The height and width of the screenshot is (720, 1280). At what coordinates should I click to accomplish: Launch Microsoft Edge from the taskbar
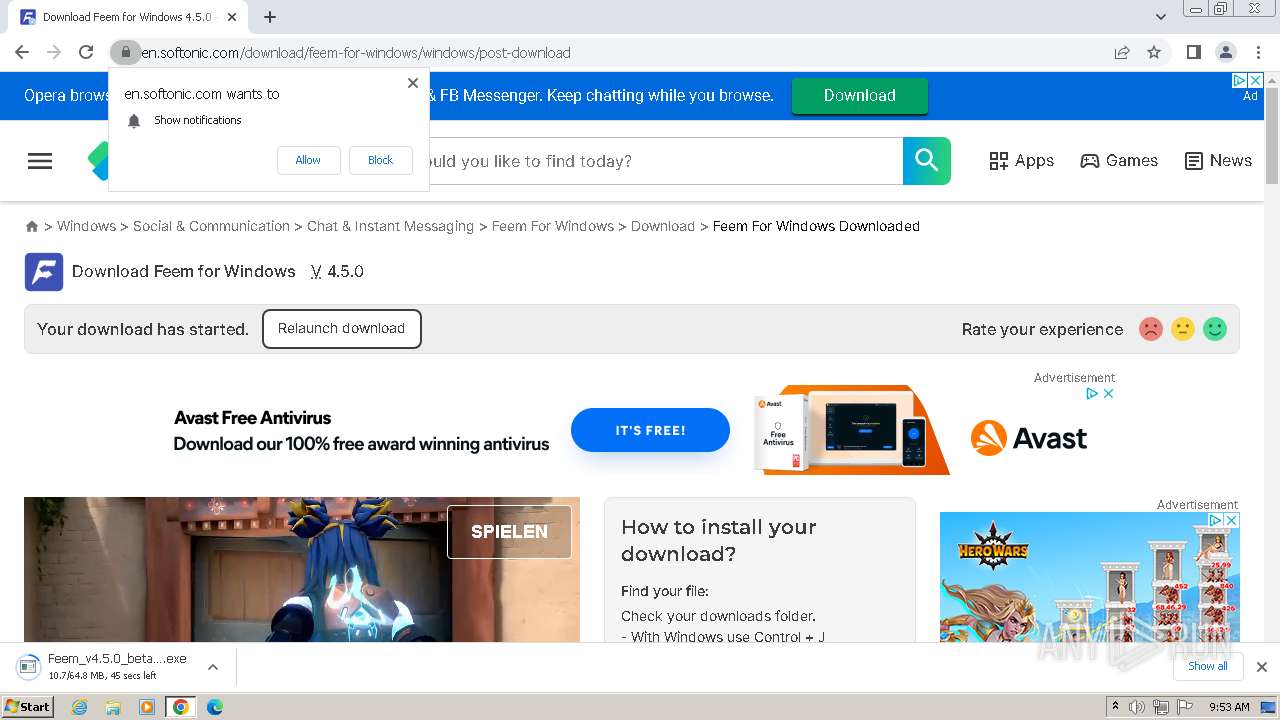click(215, 707)
